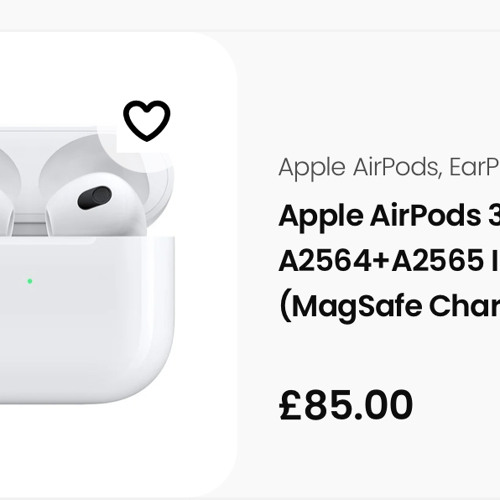Click the pound sign of the price
The image size is (500, 500).
pos(290,405)
